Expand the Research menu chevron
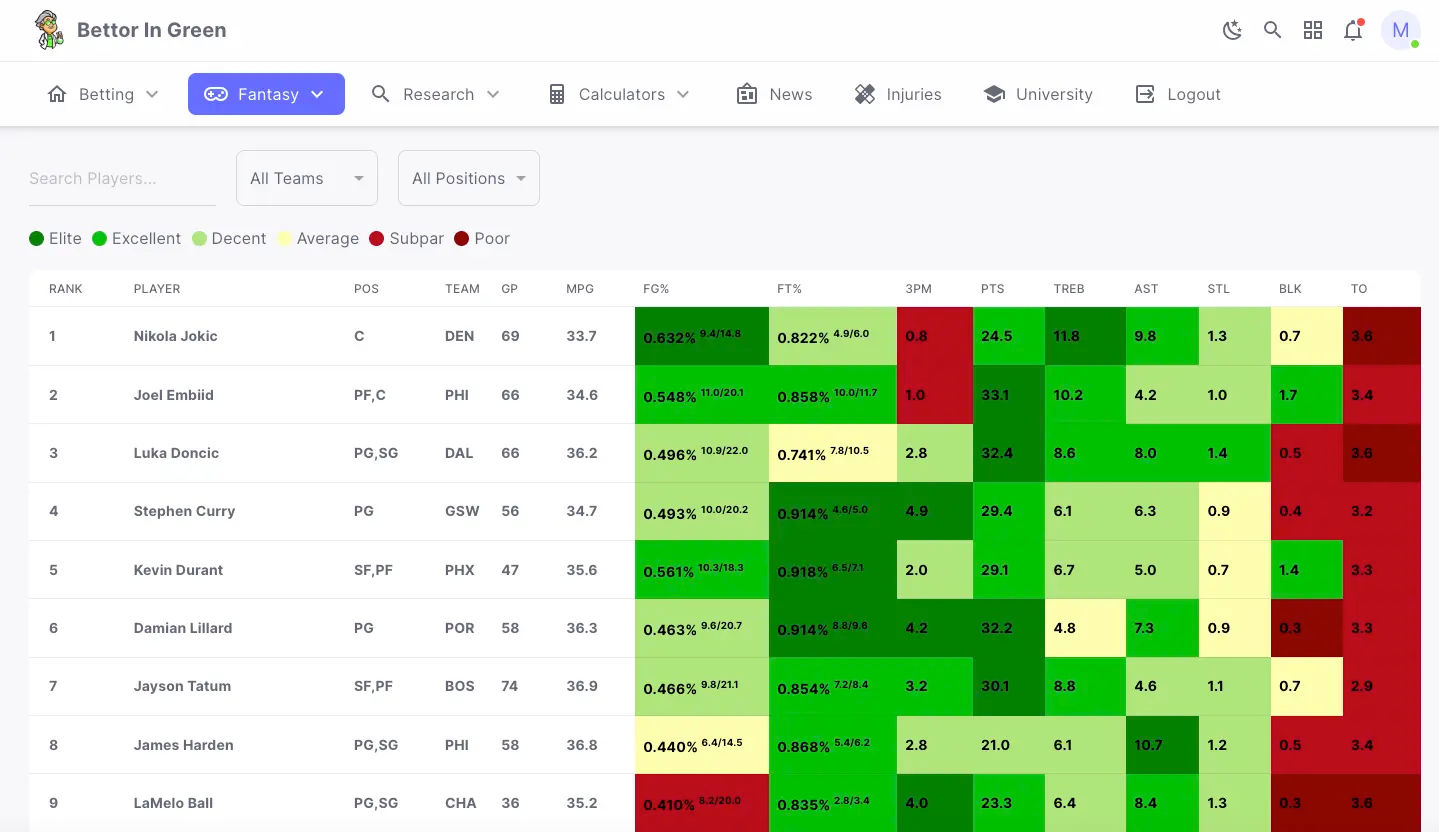Viewport: 1439px width, 832px height. tap(493, 94)
